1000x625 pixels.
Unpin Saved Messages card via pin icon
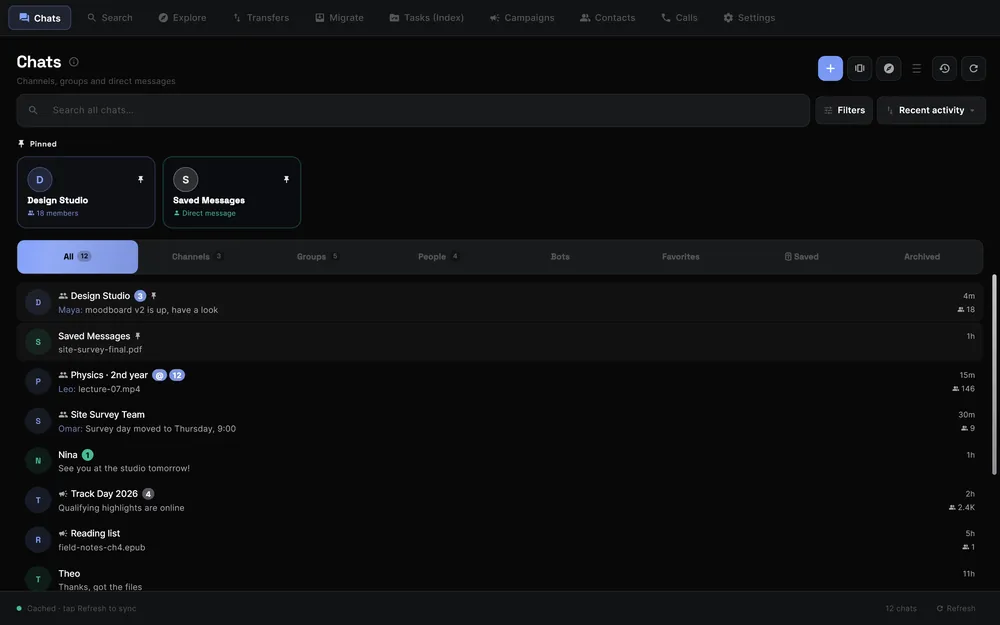pyautogui.click(x=286, y=179)
